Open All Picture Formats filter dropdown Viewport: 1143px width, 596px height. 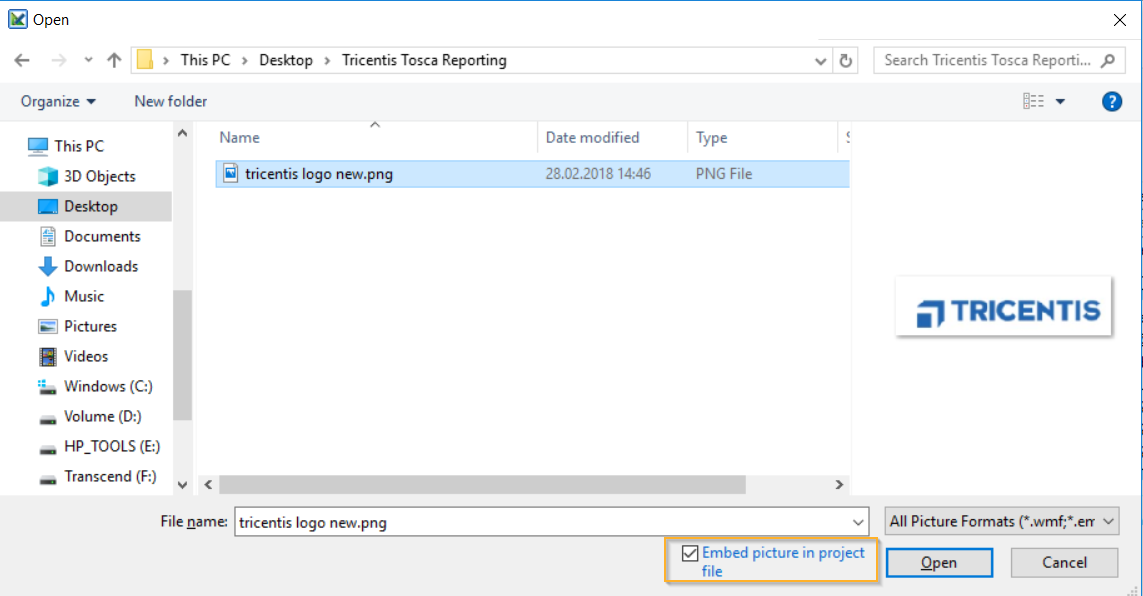[1002, 522]
